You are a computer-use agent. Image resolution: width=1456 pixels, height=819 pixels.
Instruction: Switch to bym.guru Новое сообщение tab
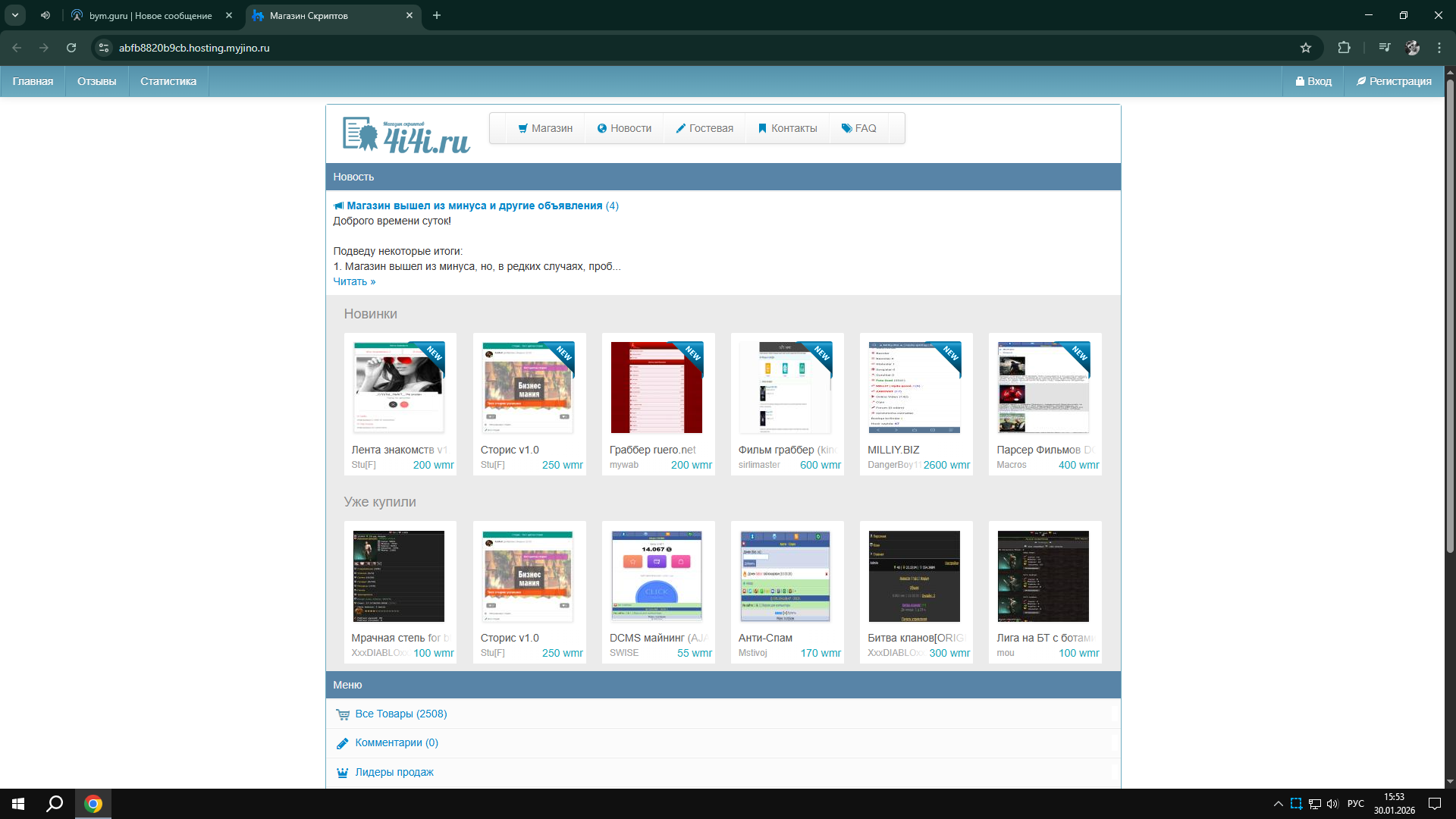tap(150, 15)
